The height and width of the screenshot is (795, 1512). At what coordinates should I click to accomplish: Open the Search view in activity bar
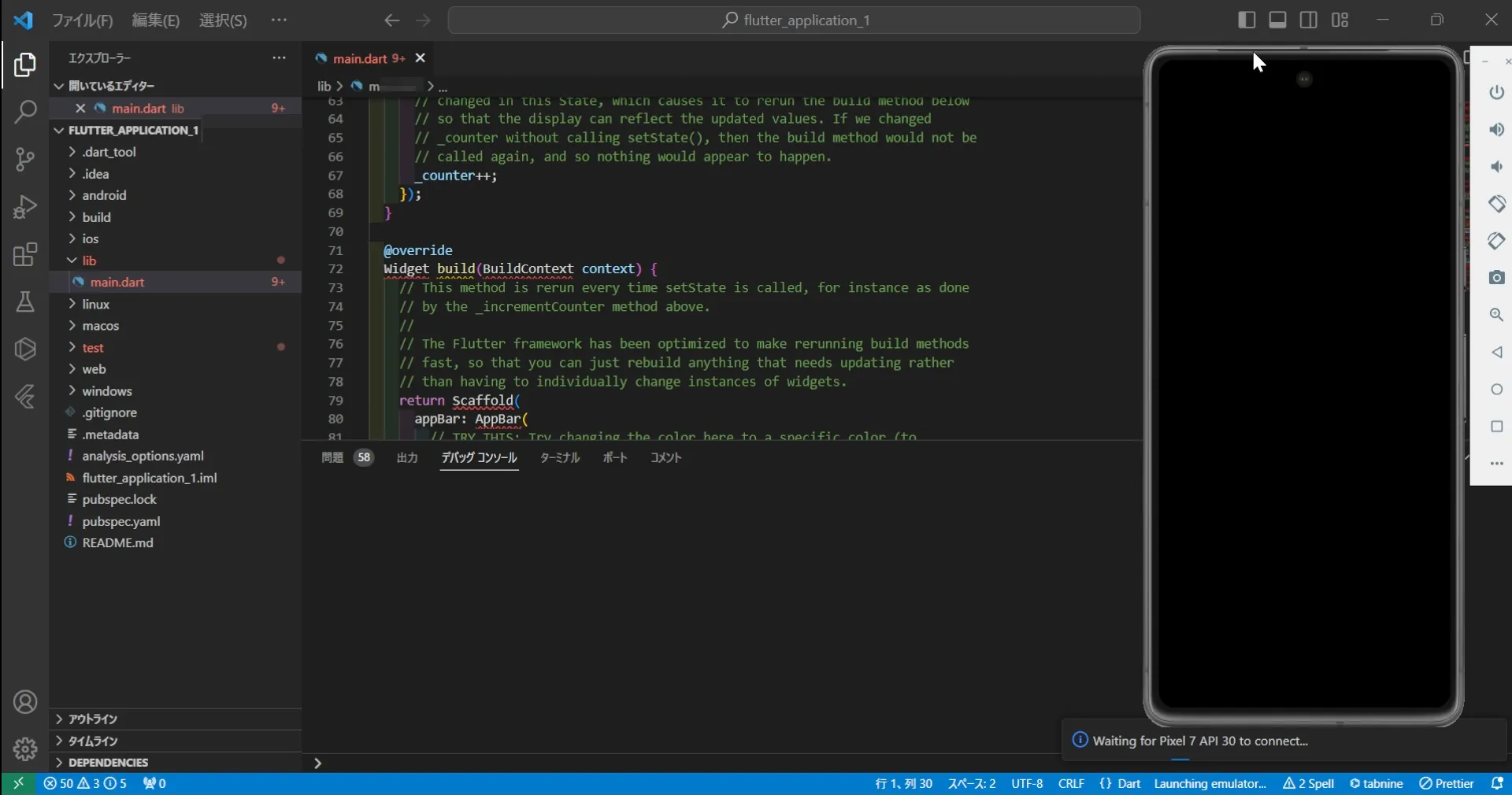(x=25, y=112)
